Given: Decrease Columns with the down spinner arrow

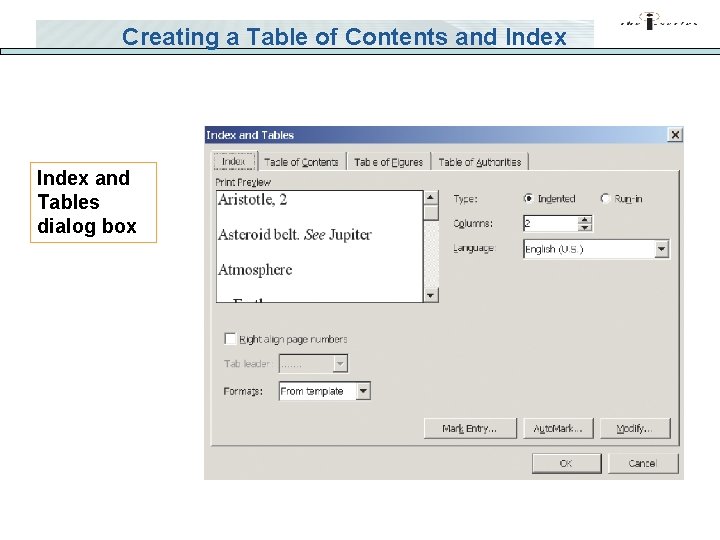Looking at the screenshot, I should [585, 227].
